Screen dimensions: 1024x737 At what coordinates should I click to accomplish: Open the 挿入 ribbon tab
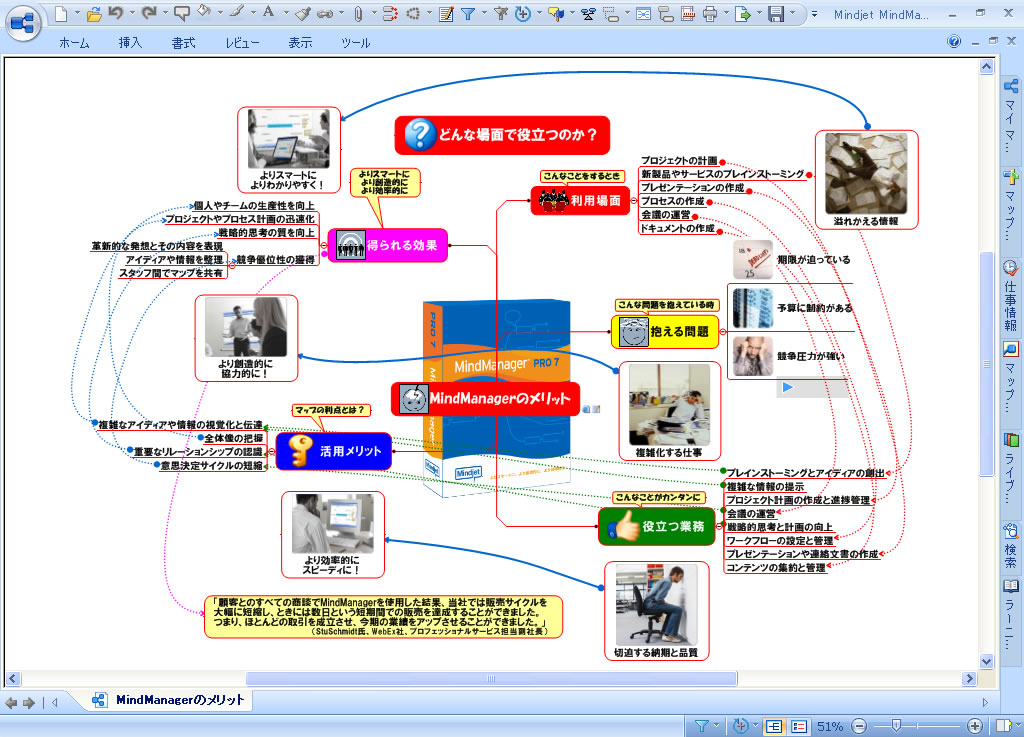tap(130, 43)
